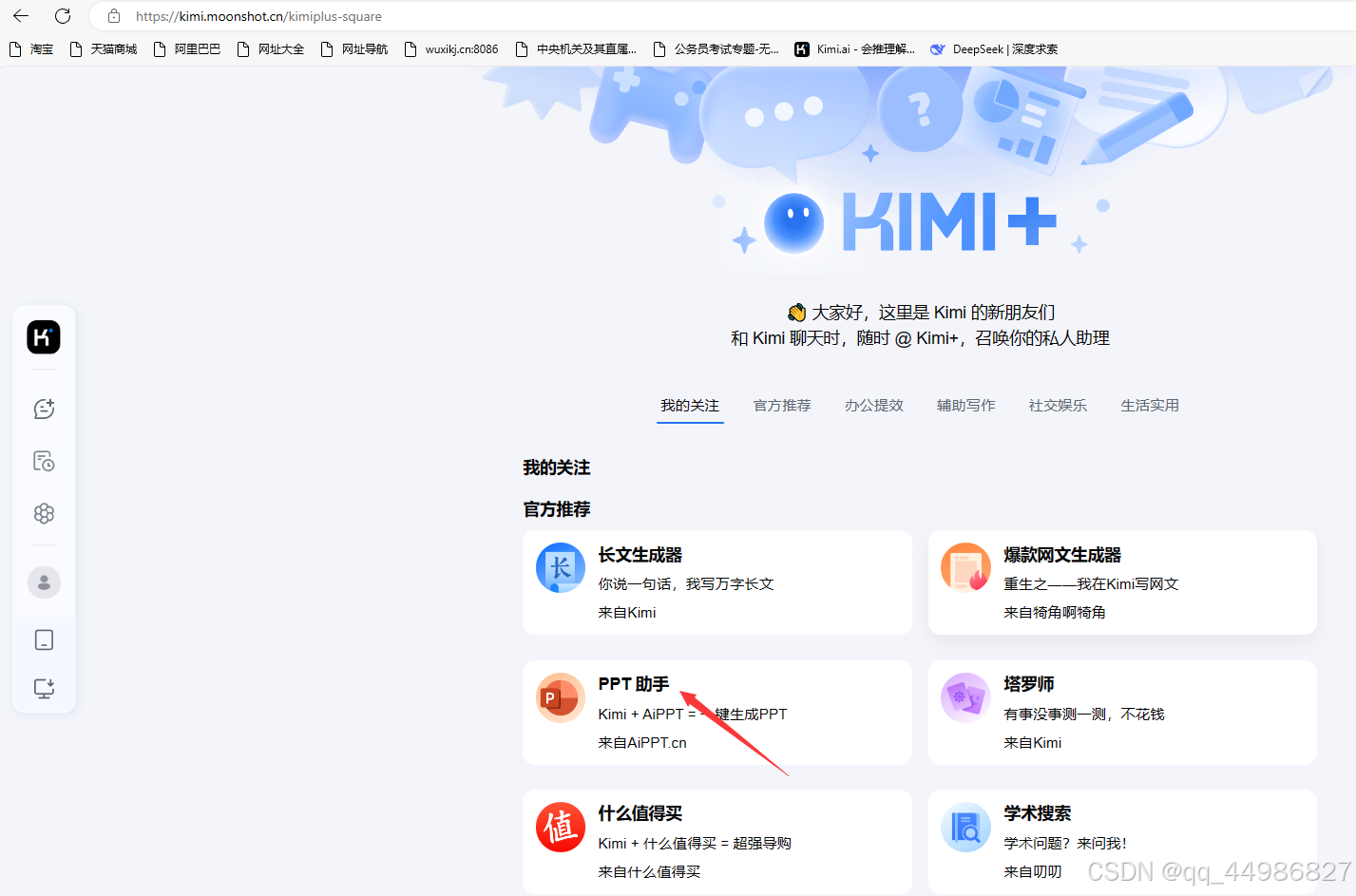Open the PPT 助手 card title

(634, 684)
